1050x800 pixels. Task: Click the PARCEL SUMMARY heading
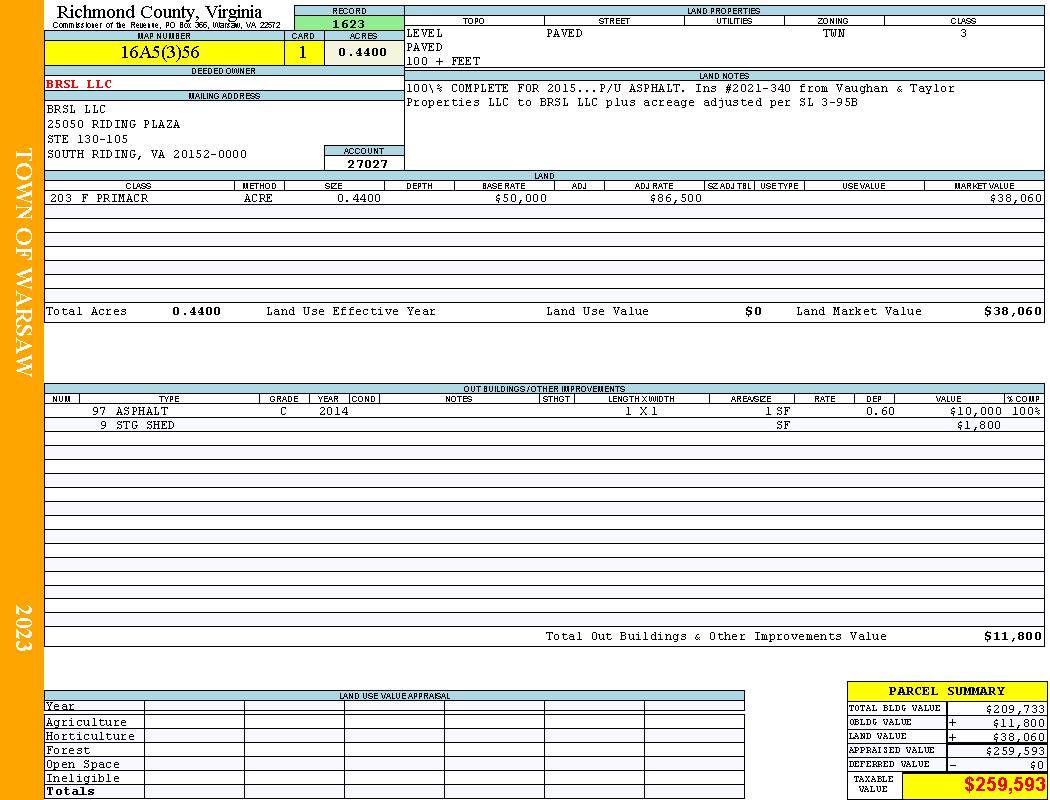946,691
